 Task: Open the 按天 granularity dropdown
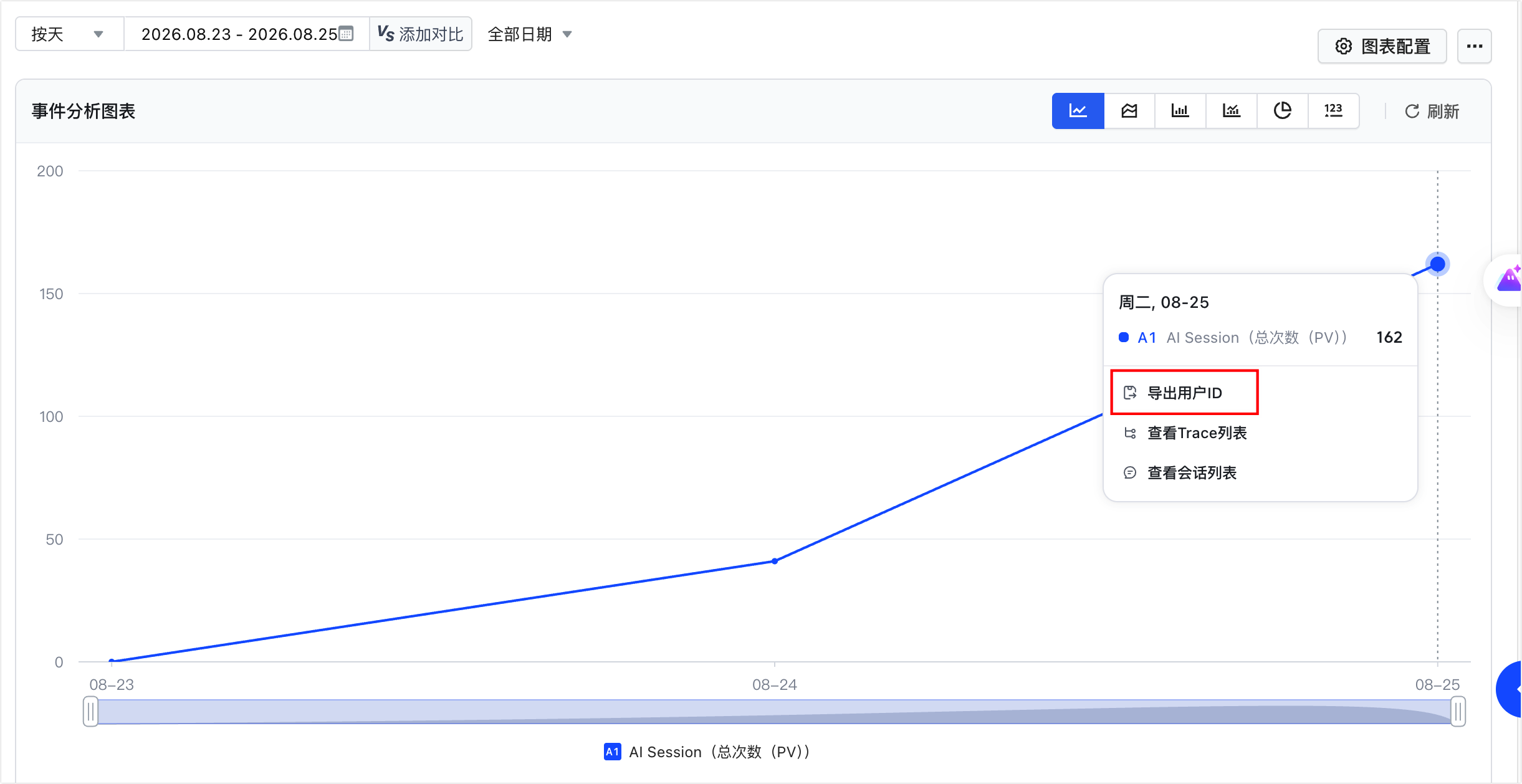point(69,34)
